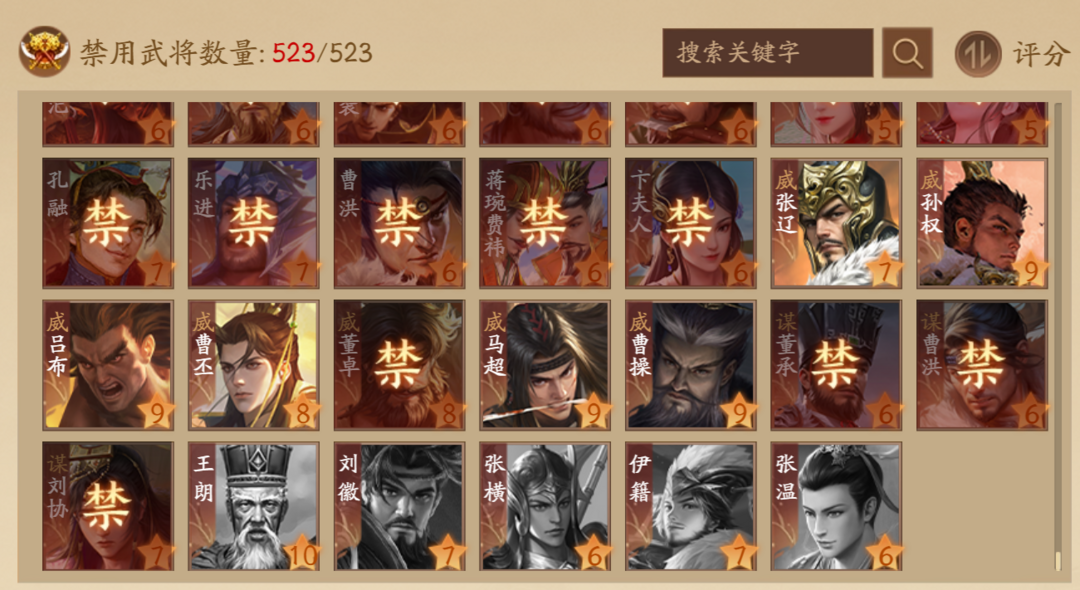Unban the 威董卓 hero card
1080x590 pixels.
[x=399, y=365]
